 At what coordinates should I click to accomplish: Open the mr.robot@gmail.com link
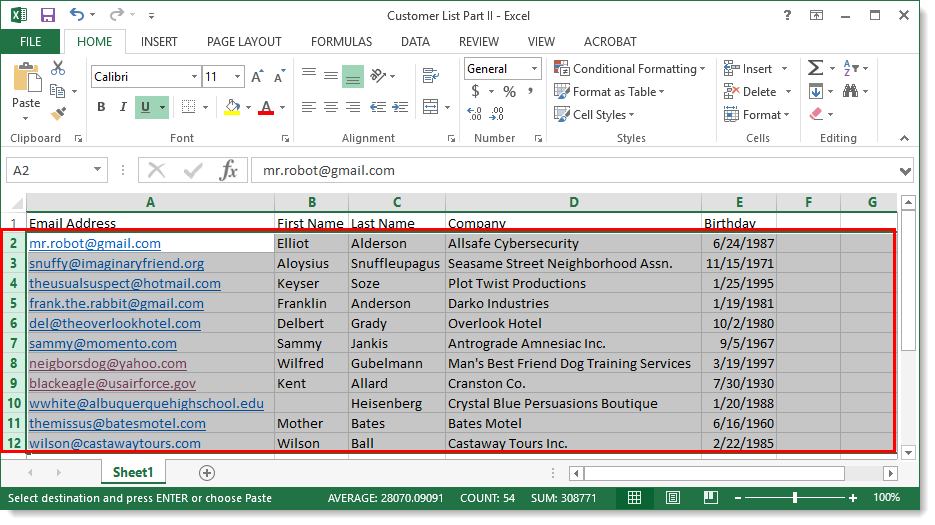(x=95, y=243)
